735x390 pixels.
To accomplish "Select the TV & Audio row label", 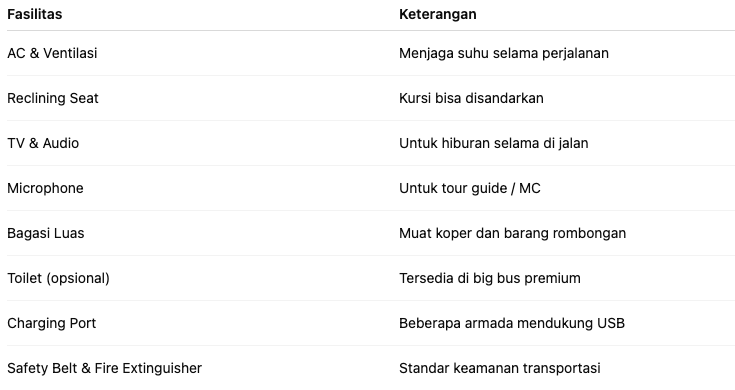I will click(43, 143).
